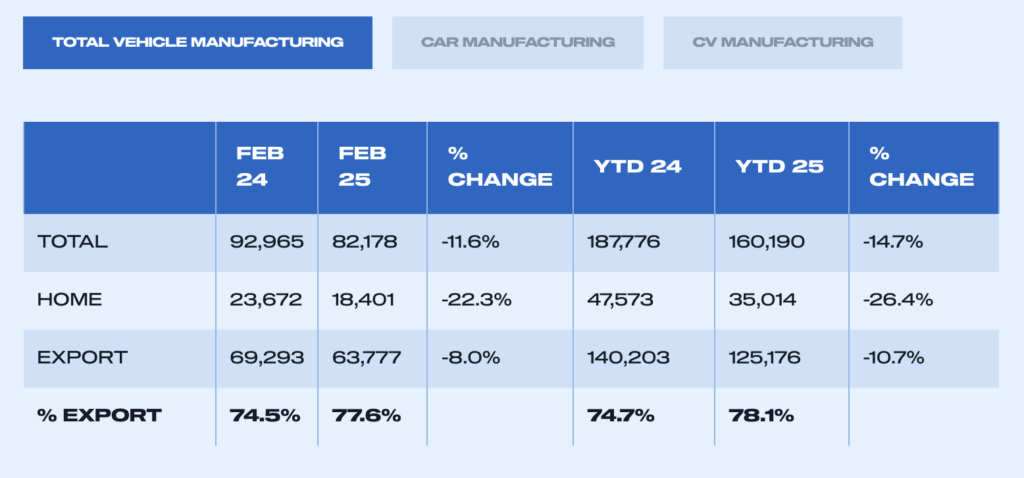Click the 92,965 total cell

pos(266,242)
